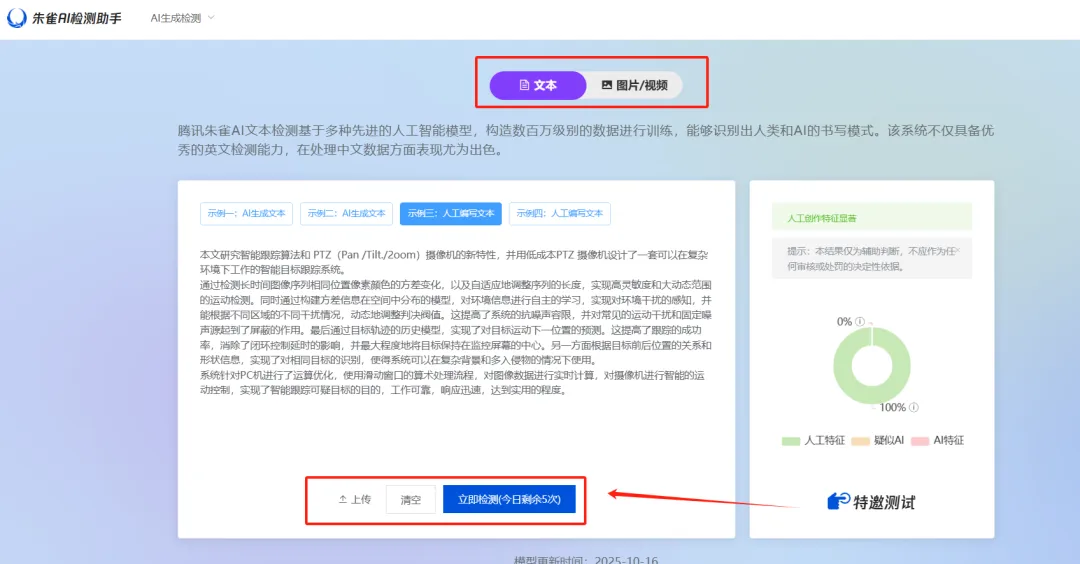Open the AI生成检测 dropdown menu
1080x564 pixels.
183,18
